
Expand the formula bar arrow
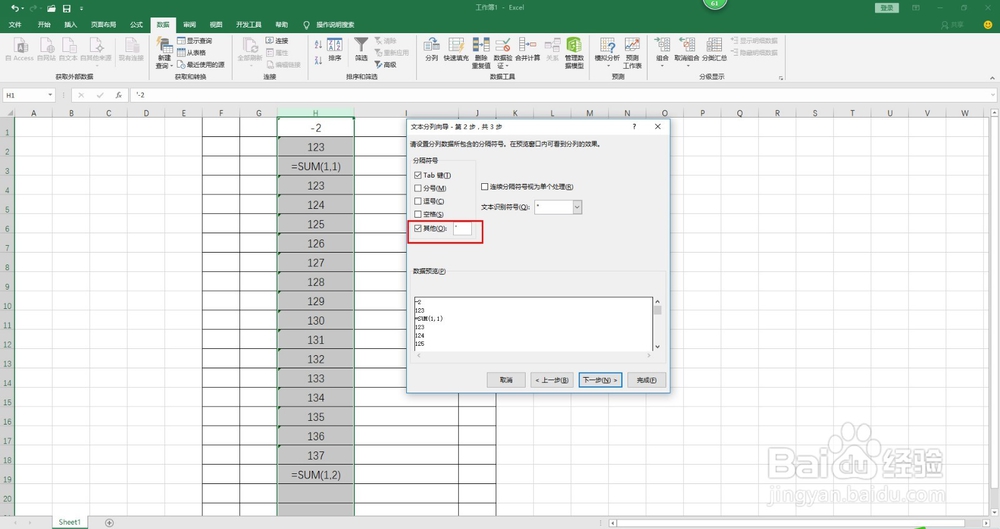tap(993, 95)
